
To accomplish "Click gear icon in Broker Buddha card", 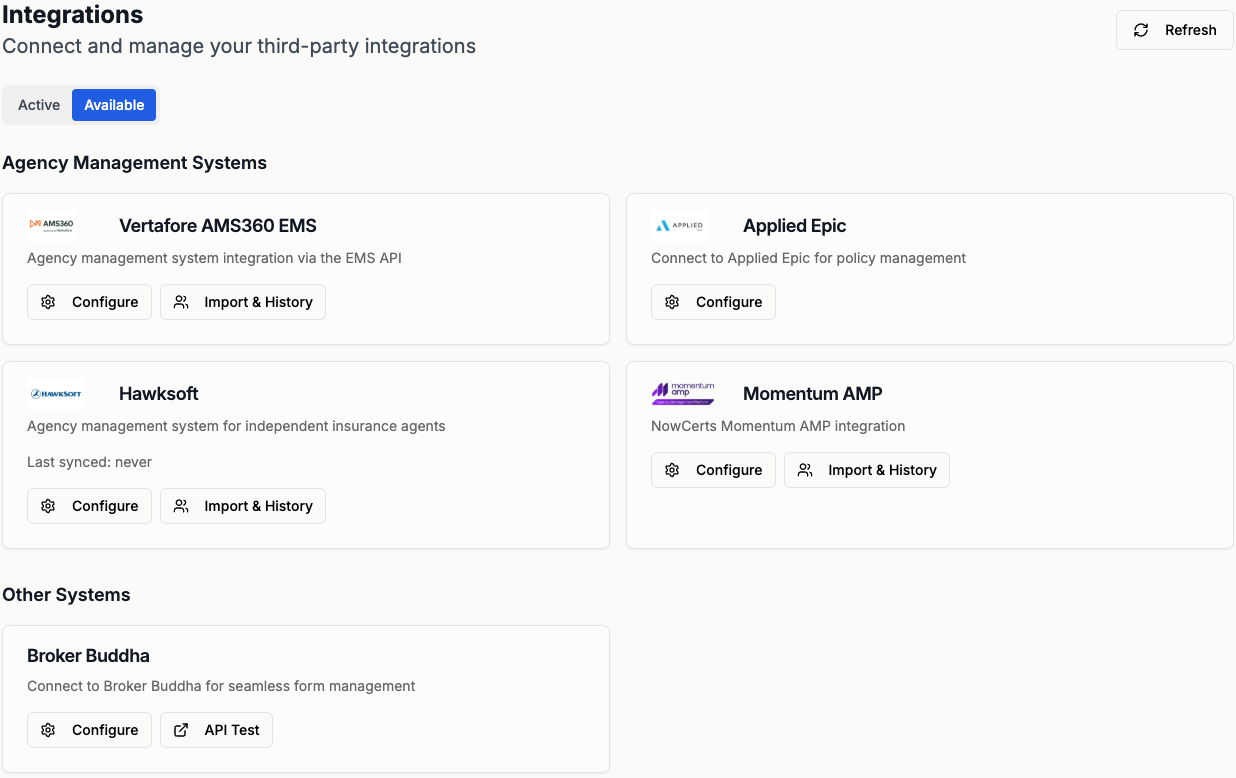I will [x=48, y=730].
